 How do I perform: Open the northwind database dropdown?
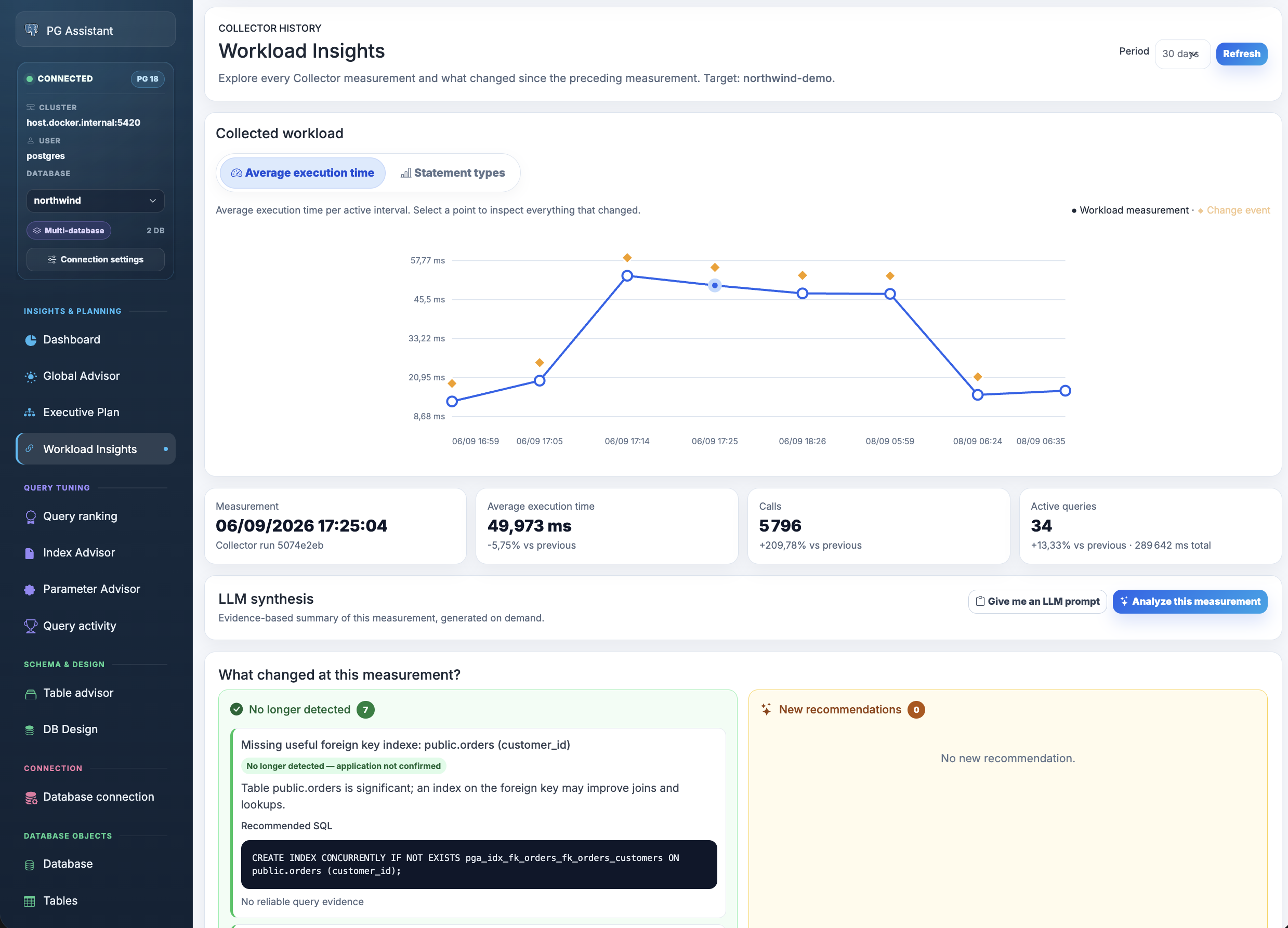point(96,201)
